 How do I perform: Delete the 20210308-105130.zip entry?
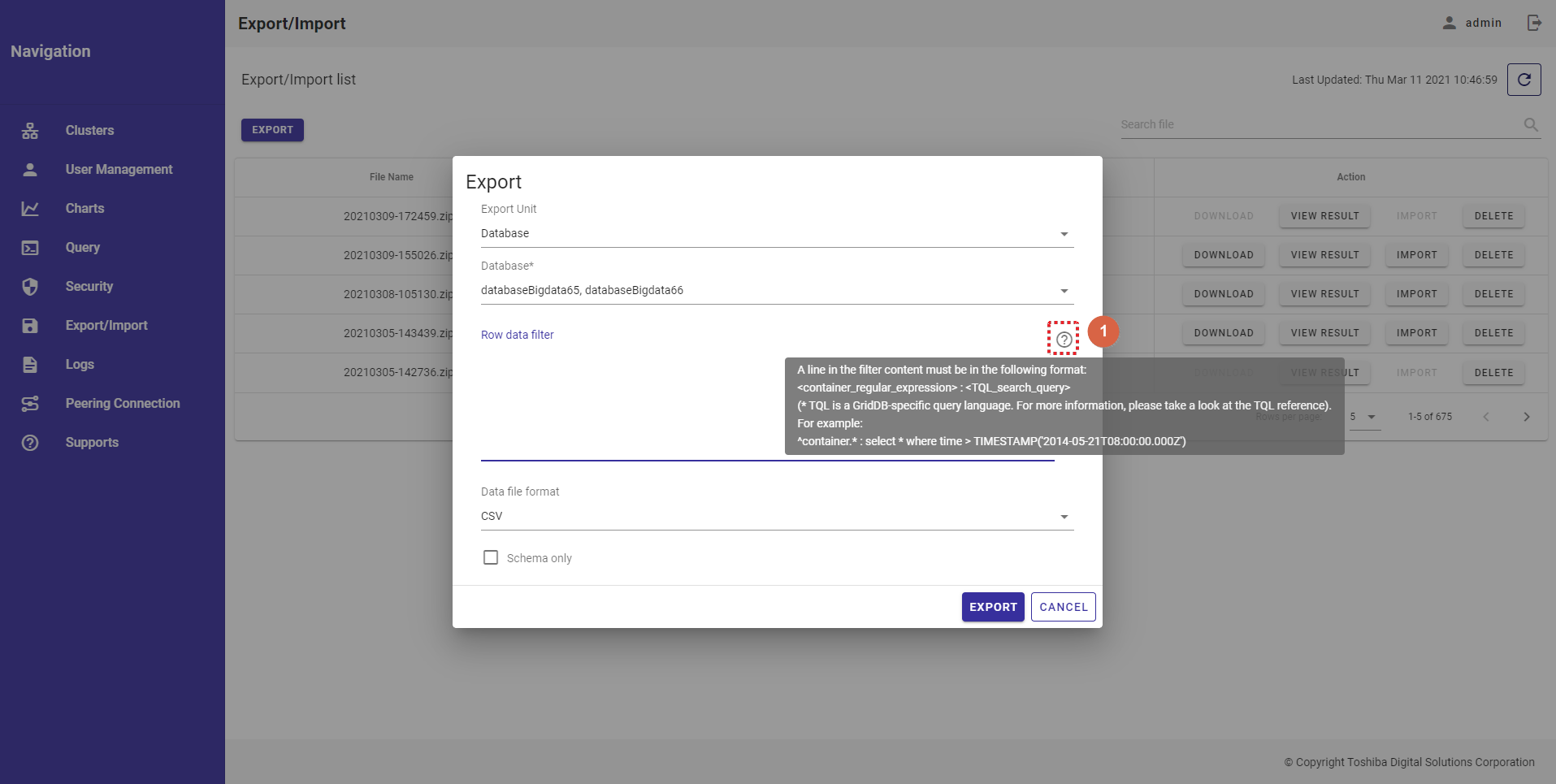[x=1493, y=294]
